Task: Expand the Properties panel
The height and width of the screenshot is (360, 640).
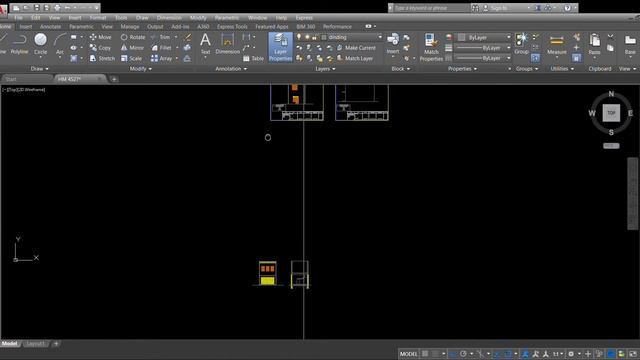Action: [462, 69]
